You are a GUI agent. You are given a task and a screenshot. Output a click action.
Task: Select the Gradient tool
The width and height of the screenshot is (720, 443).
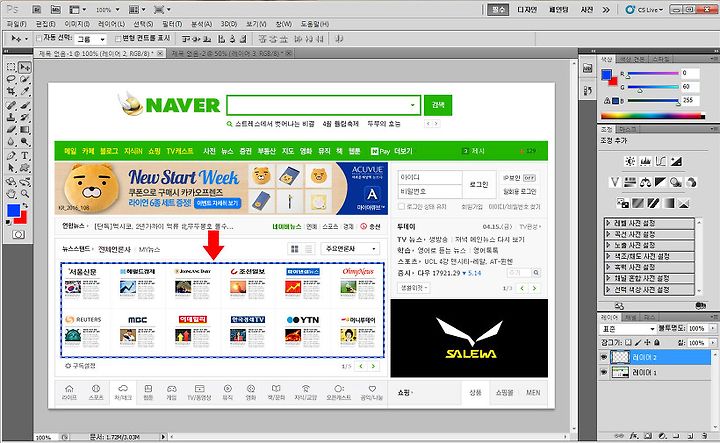(25, 129)
